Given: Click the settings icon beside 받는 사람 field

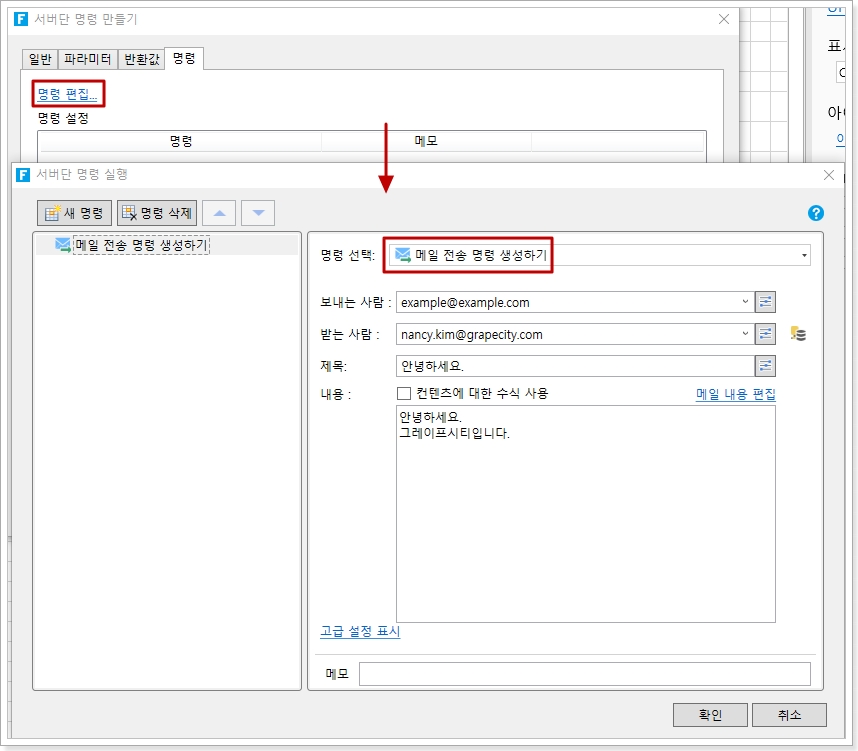Looking at the screenshot, I should click(x=766, y=334).
